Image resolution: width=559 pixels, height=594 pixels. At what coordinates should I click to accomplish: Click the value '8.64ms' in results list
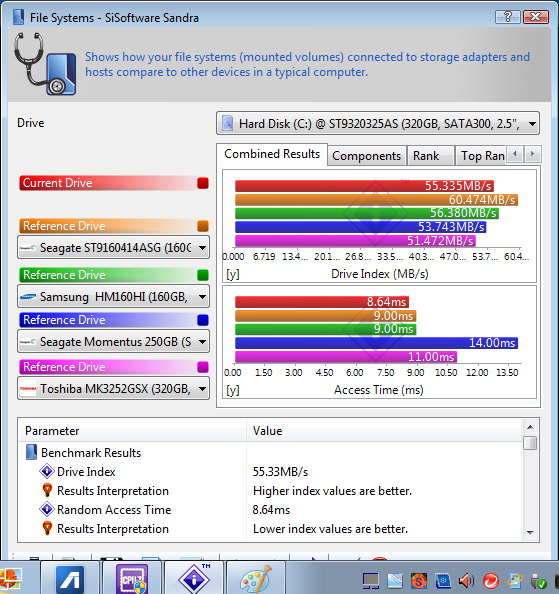[271, 510]
